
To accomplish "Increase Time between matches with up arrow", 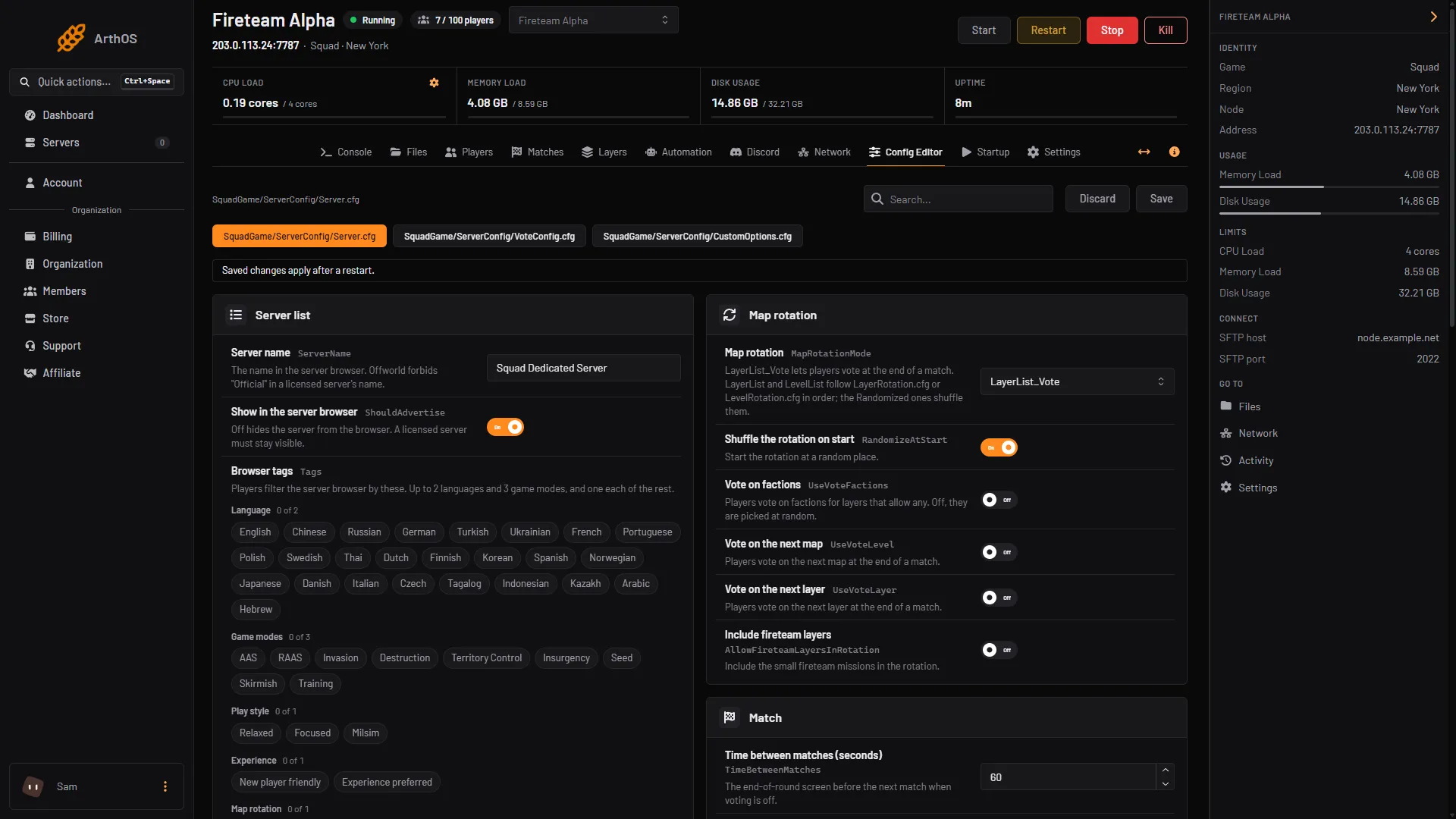I will tap(1166, 770).
